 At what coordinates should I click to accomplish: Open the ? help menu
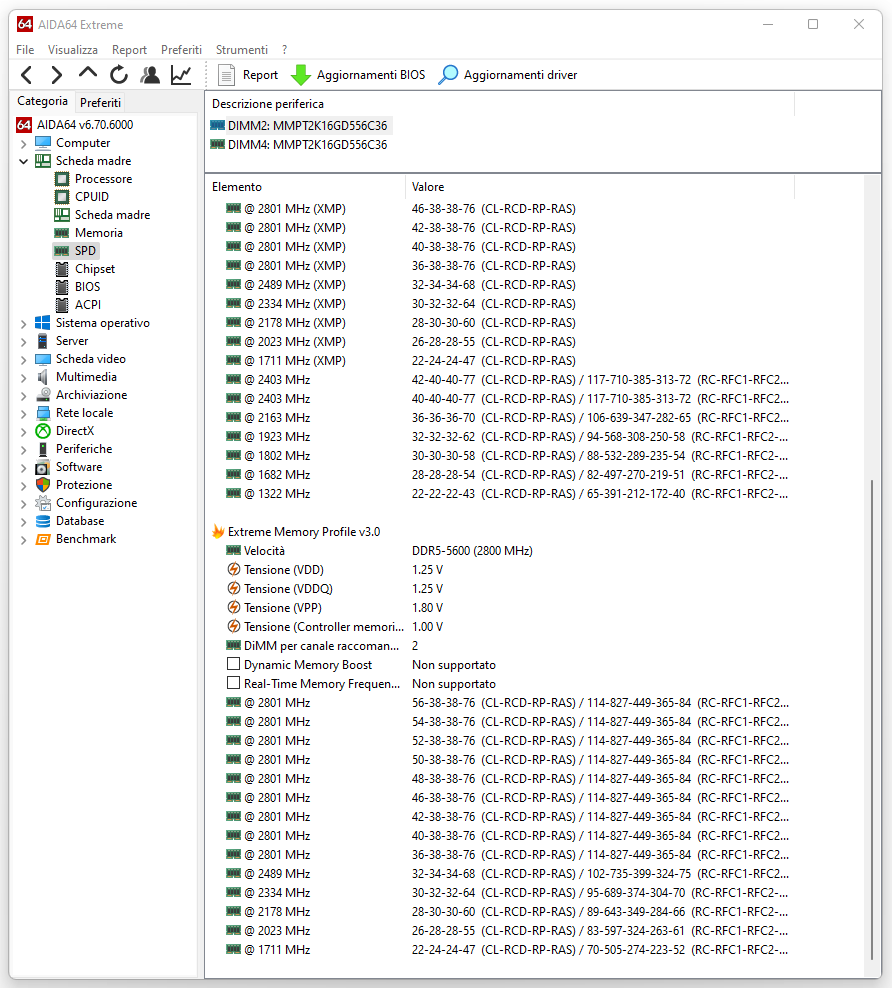click(x=285, y=50)
